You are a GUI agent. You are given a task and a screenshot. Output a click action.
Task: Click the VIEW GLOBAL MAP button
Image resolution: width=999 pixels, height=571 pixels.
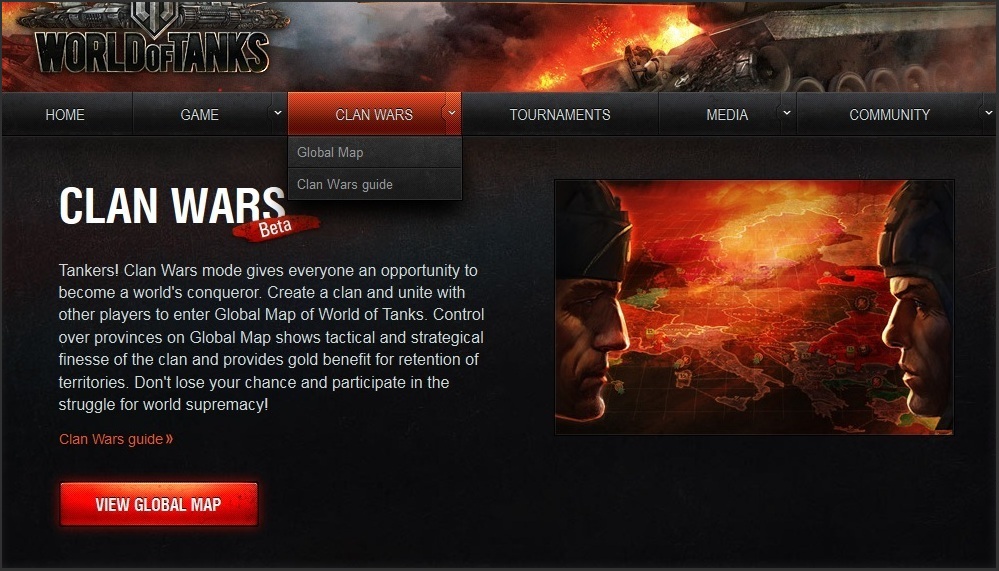point(159,504)
